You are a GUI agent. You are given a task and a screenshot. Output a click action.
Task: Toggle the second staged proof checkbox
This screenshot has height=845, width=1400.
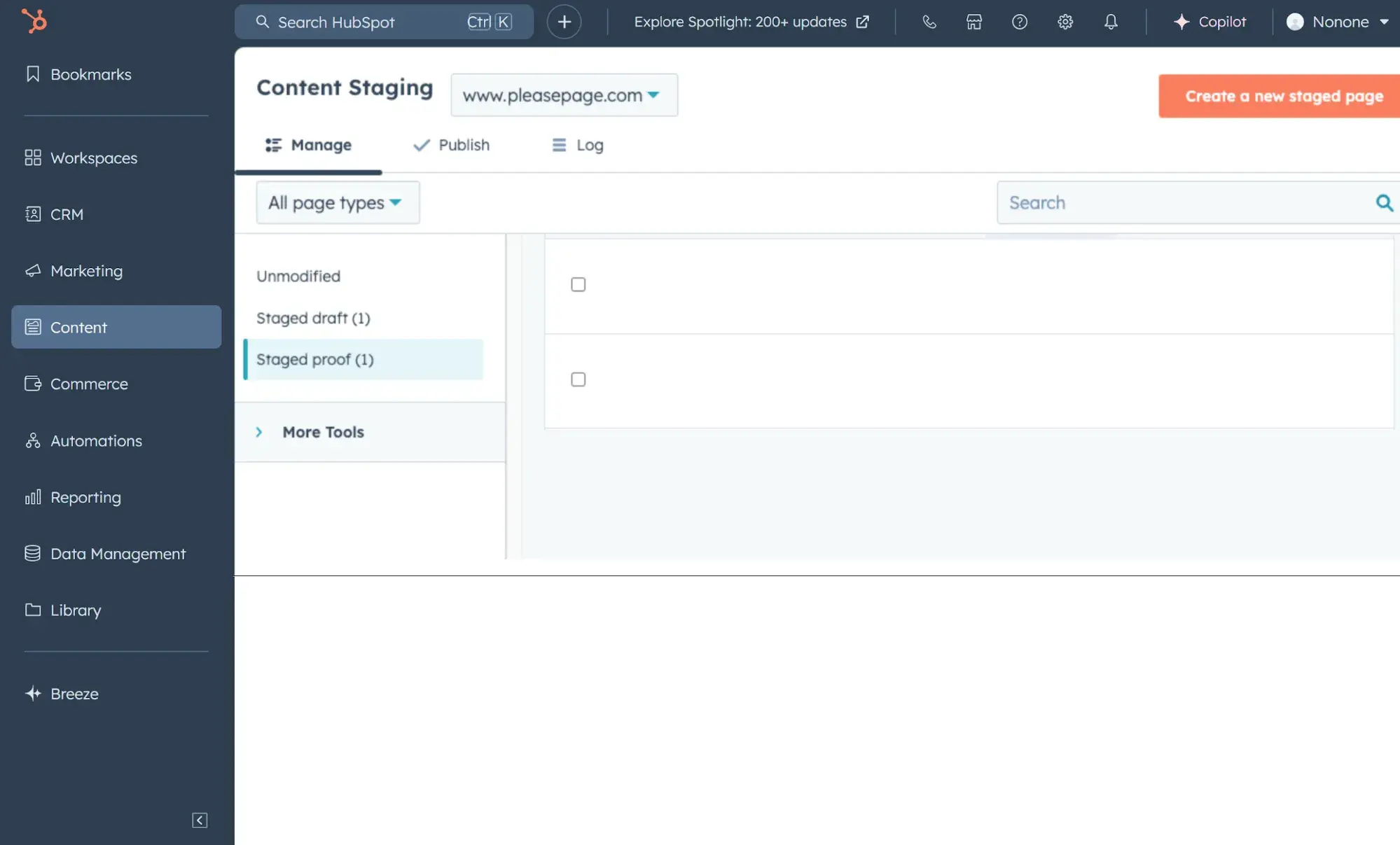coord(578,380)
